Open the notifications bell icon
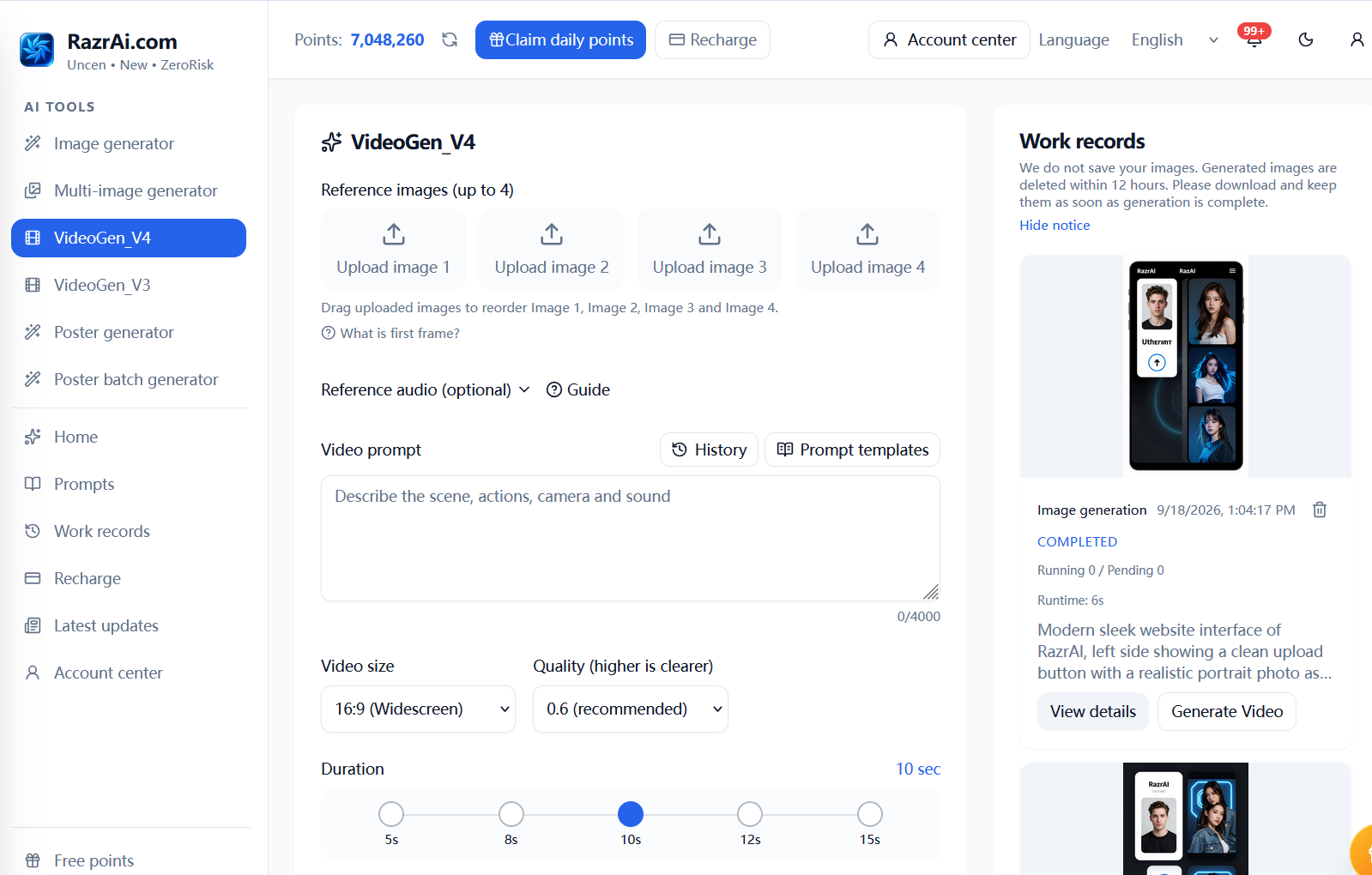The width and height of the screenshot is (1372, 875). [x=1254, y=39]
